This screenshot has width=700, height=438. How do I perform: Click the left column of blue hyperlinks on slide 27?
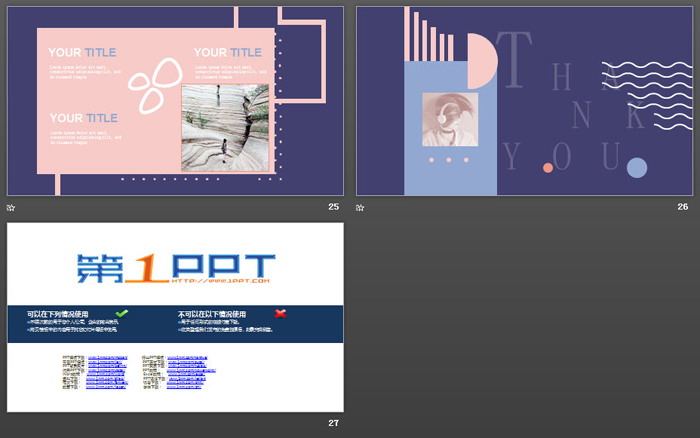click(107, 372)
